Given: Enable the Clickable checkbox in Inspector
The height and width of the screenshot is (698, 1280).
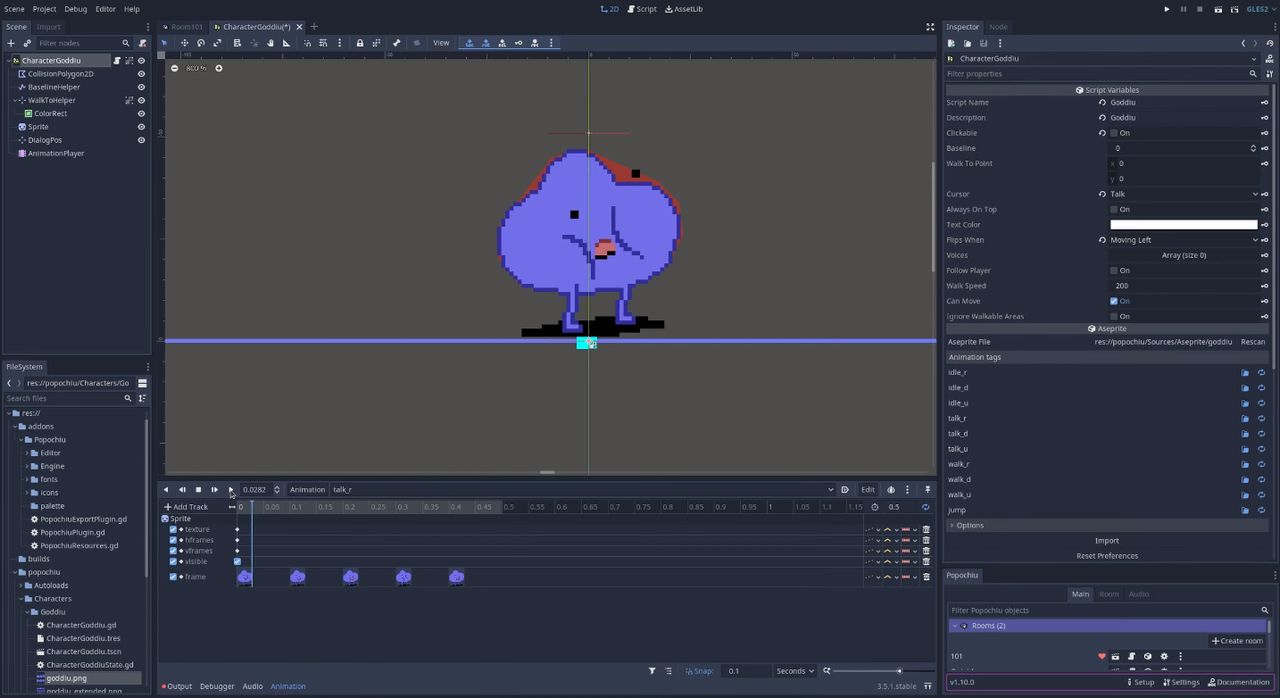Looking at the screenshot, I should (x=1114, y=133).
